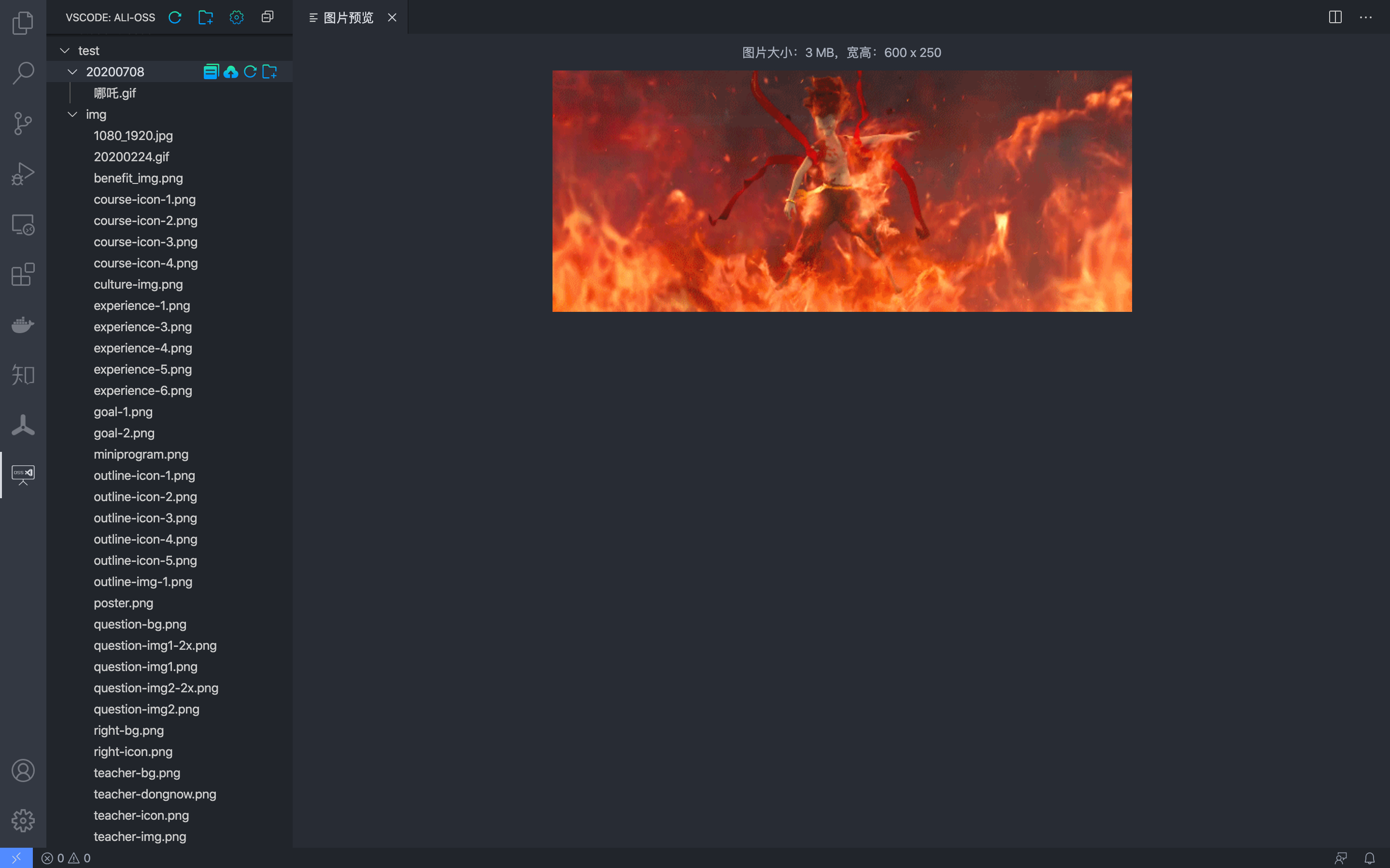Image resolution: width=1390 pixels, height=868 pixels.
Task: Open the Extensions view in the activity bar
Action: click(x=23, y=274)
